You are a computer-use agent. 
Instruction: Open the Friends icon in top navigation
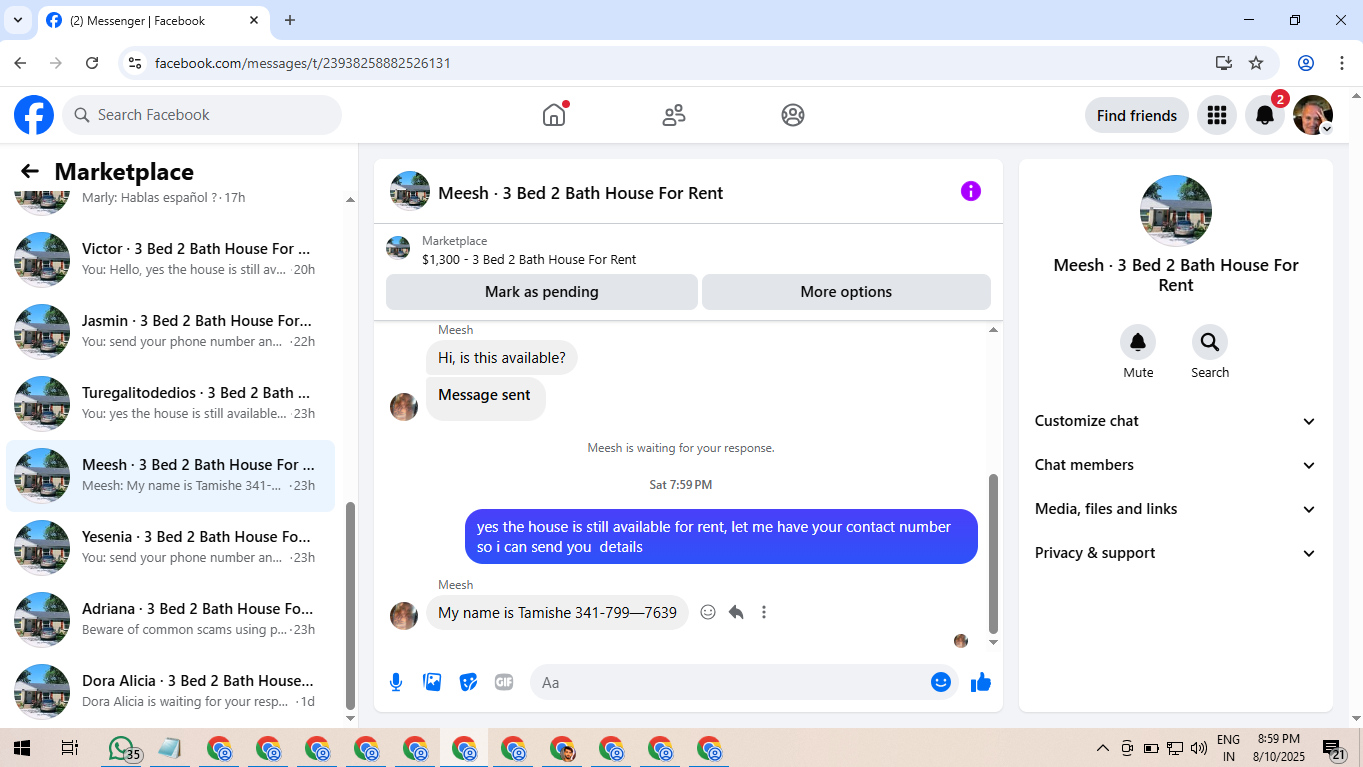pyautogui.click(x=674, y=115)
